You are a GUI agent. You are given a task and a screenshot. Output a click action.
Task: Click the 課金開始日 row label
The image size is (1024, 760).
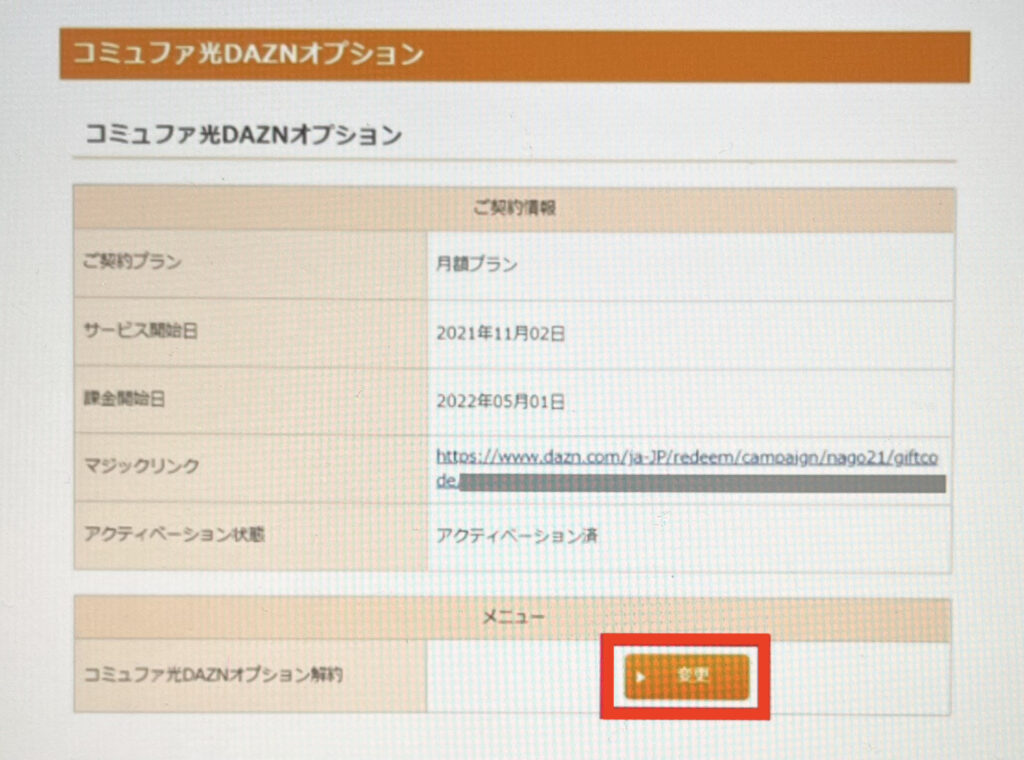tap(124, 398)
